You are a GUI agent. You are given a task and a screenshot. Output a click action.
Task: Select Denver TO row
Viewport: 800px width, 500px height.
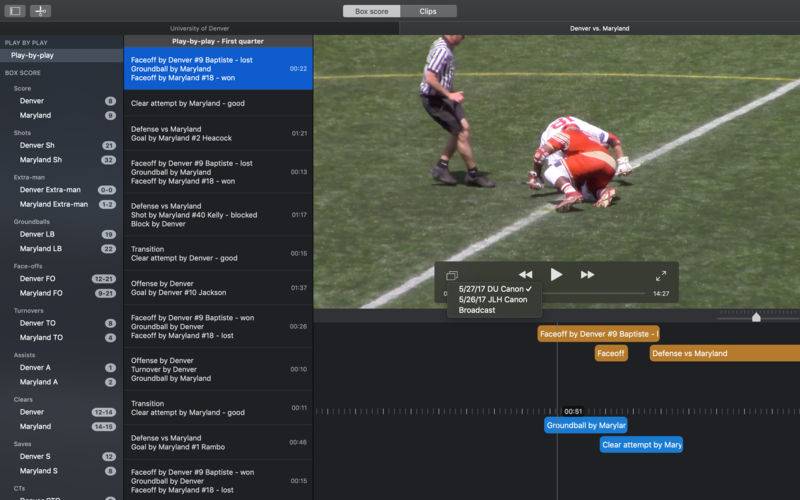[61, 323]
